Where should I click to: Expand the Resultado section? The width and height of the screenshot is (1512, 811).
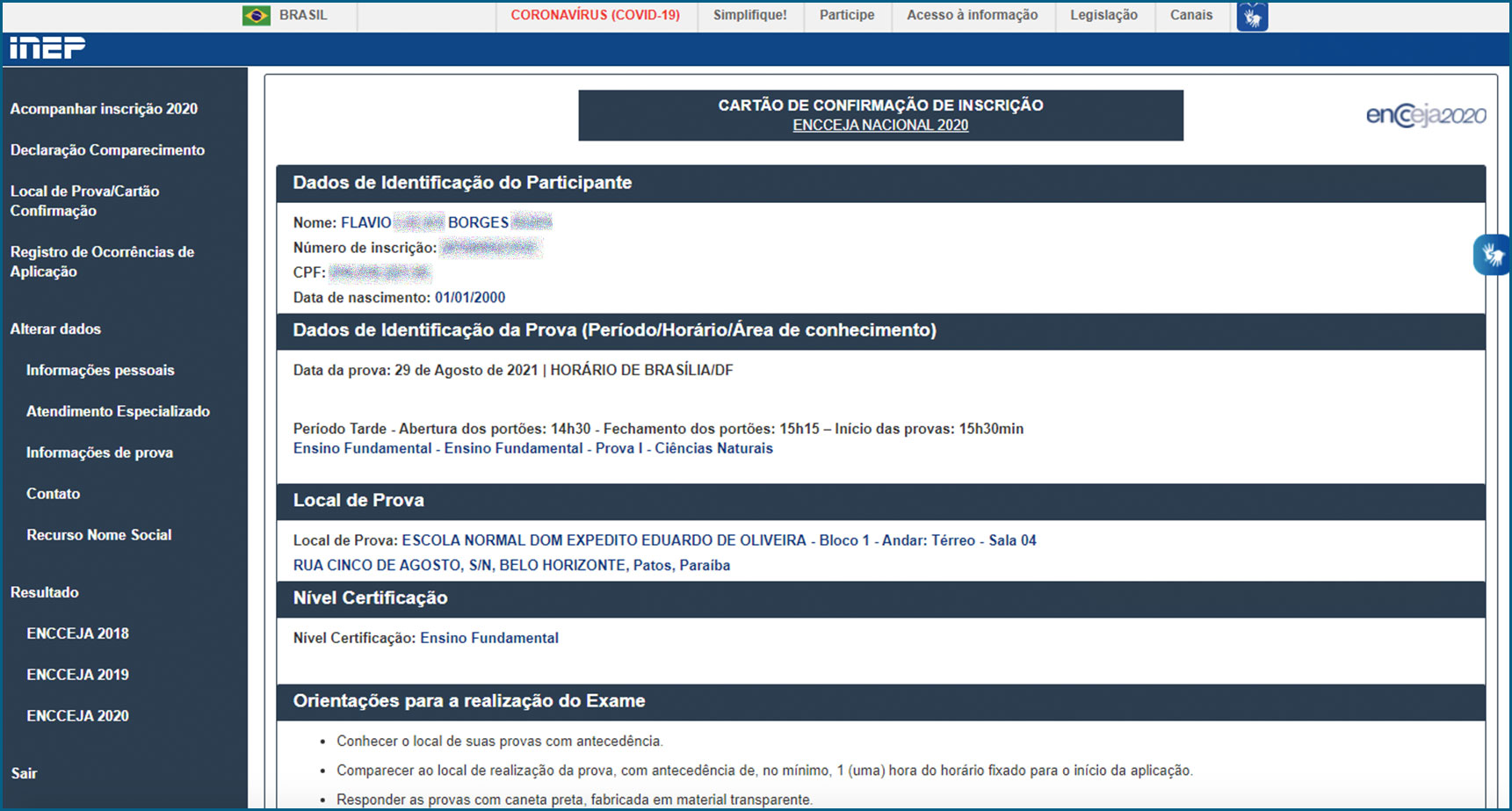tap(44, 592)
